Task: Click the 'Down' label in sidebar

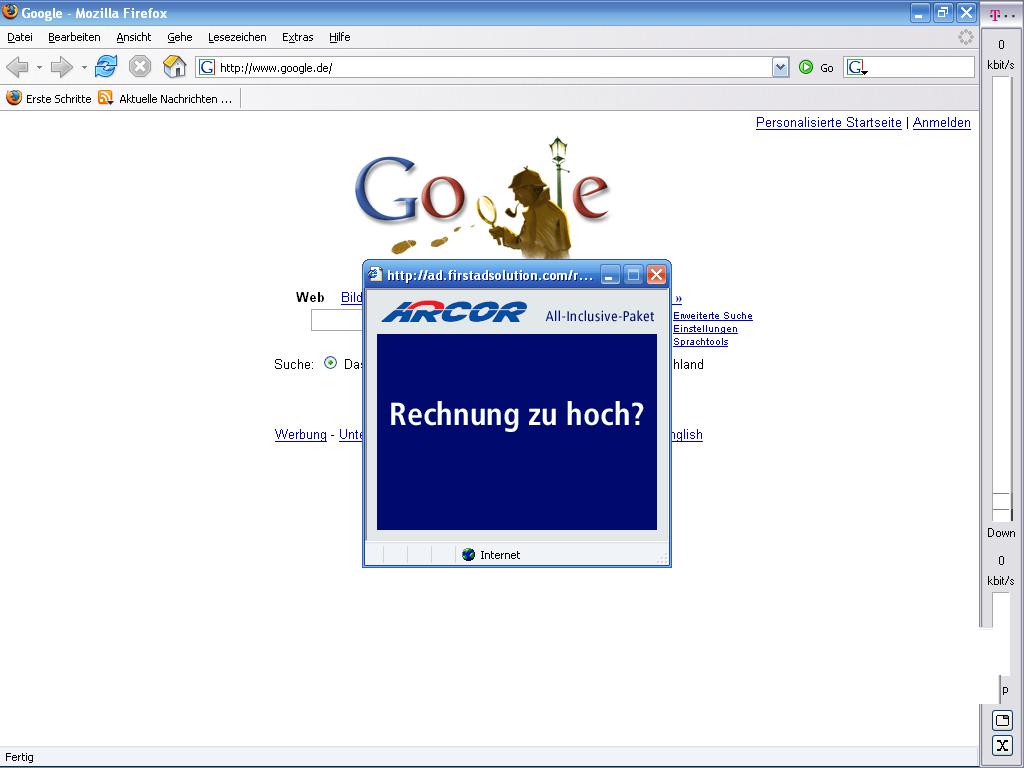Action: 1001,533
